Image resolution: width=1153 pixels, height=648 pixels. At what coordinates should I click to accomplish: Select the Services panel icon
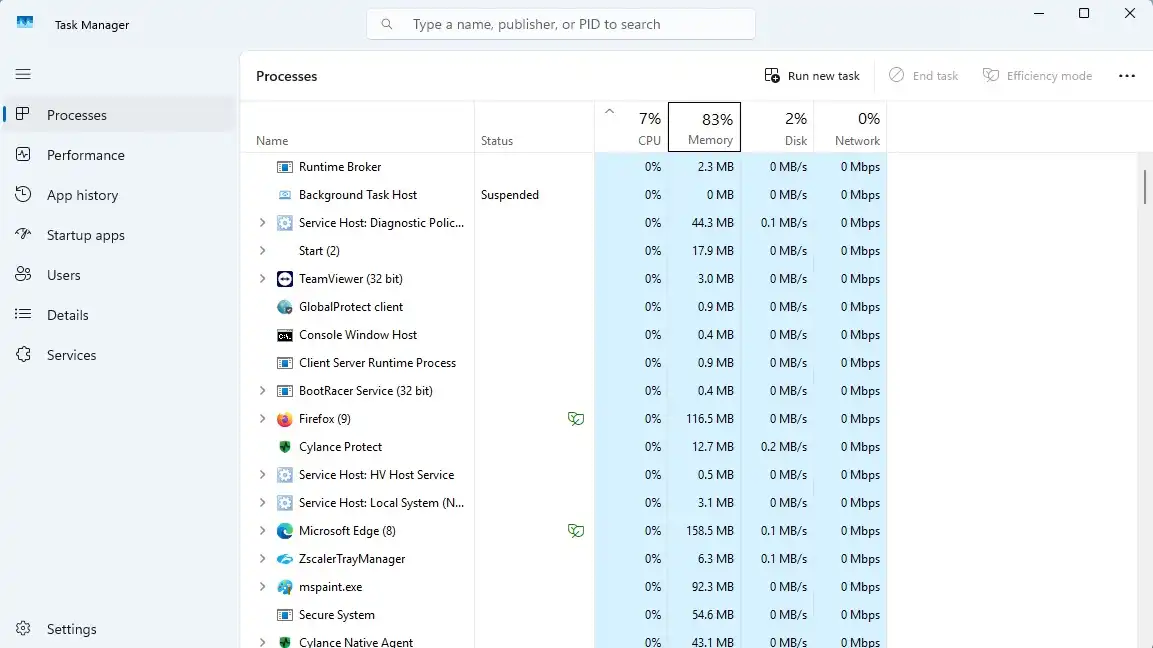tap(22, 355)
